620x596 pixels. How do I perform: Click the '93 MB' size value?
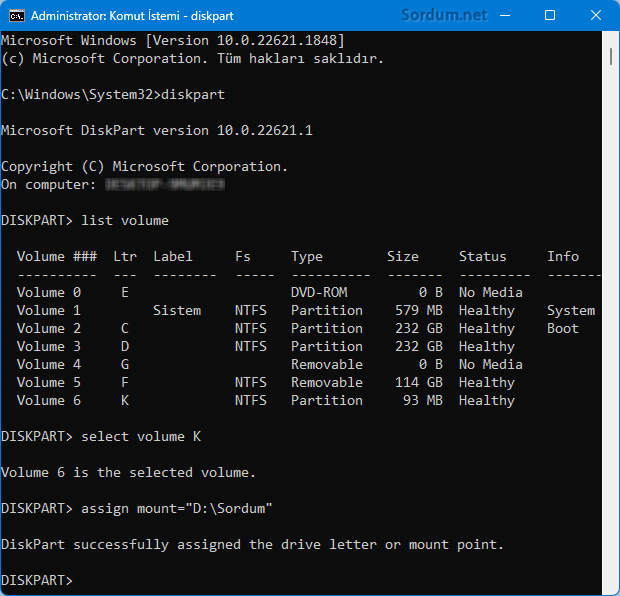pos(423,400)
